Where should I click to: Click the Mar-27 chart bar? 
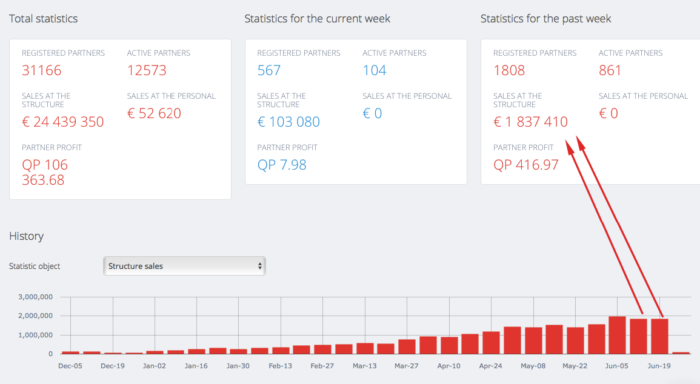coord(407,347)
